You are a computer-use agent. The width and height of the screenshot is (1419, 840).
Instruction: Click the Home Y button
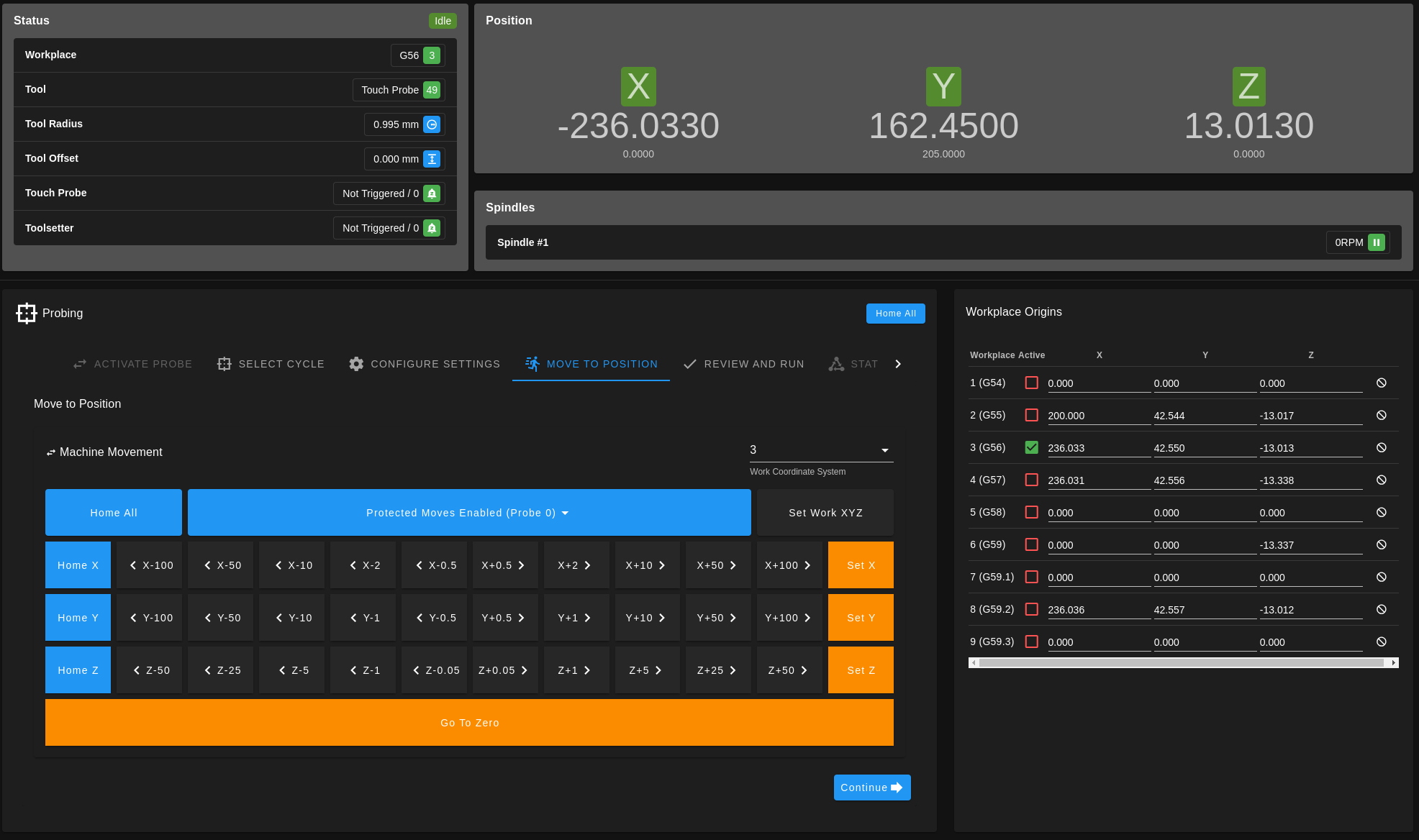(x=78, y=618)
